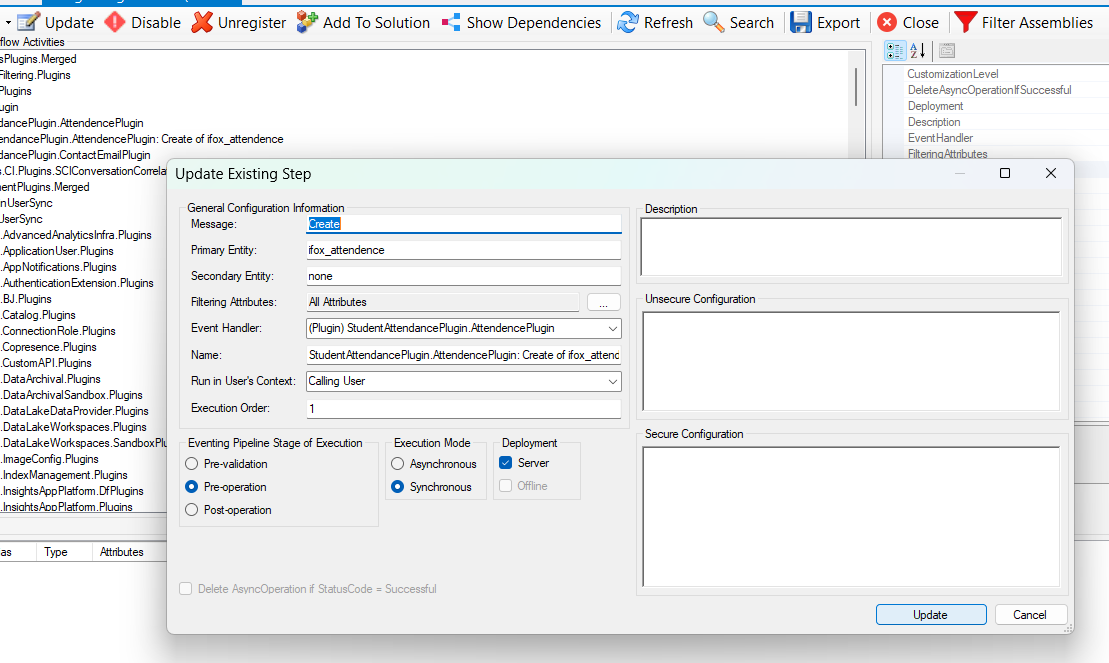Click the Search magnifier icon
Viewport: 1109px width, 663px height.
(714, 22)
